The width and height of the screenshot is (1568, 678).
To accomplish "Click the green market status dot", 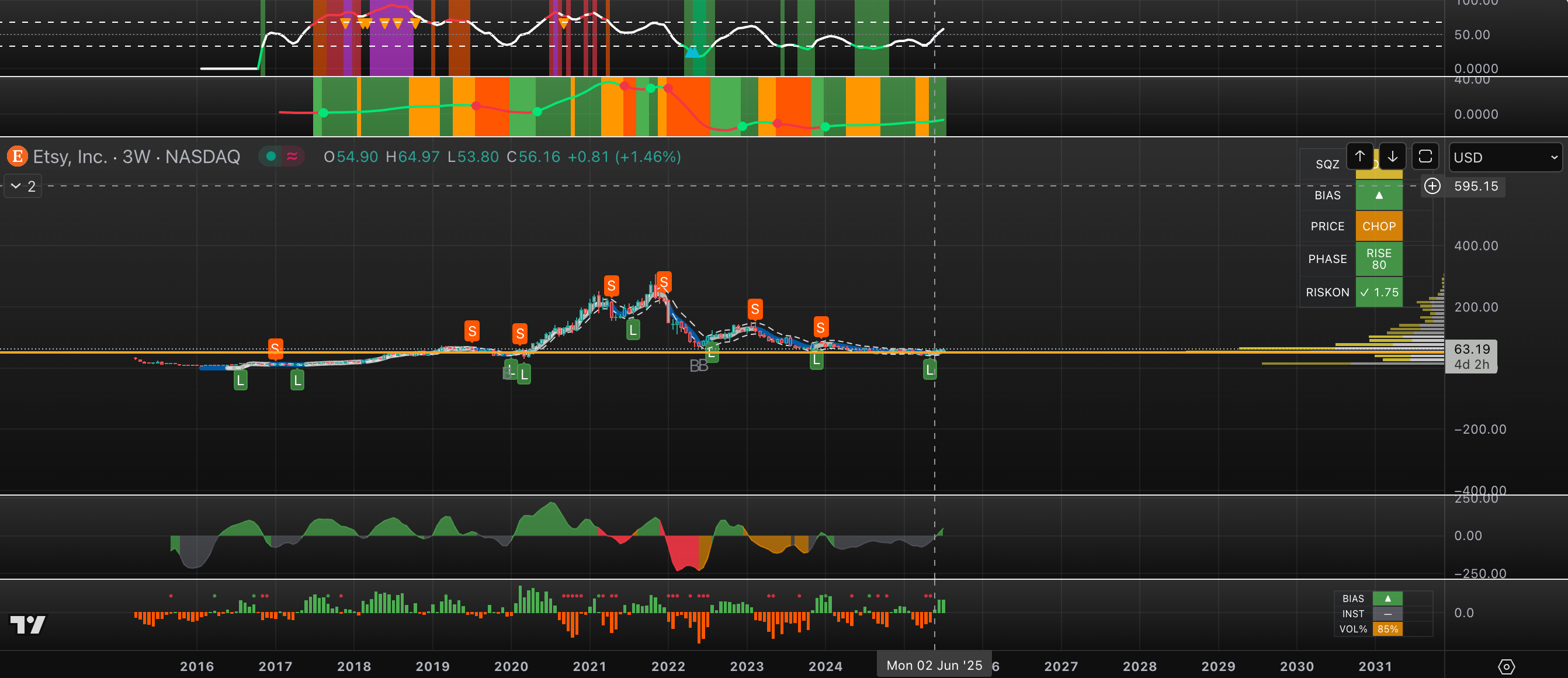I will (272, 157).
